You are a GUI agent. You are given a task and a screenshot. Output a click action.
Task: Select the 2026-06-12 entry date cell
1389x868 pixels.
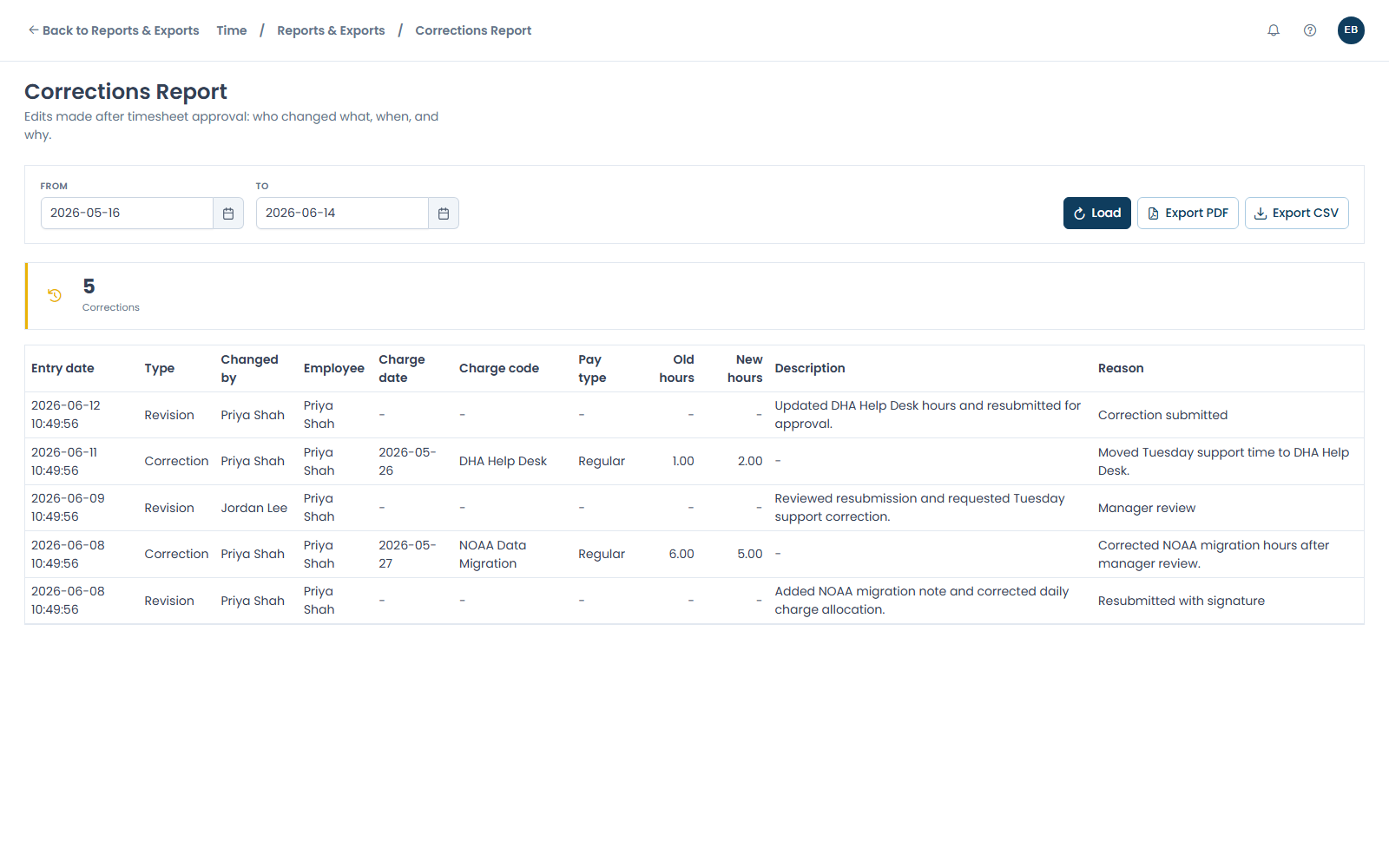tap(66, 415)
